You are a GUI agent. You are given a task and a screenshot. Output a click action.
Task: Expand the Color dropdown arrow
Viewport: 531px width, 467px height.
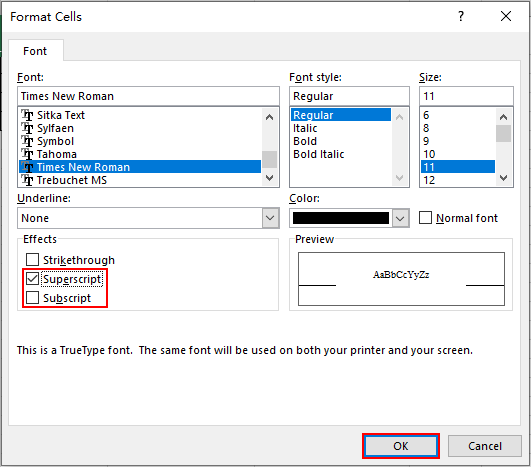(x=400, y=218)
